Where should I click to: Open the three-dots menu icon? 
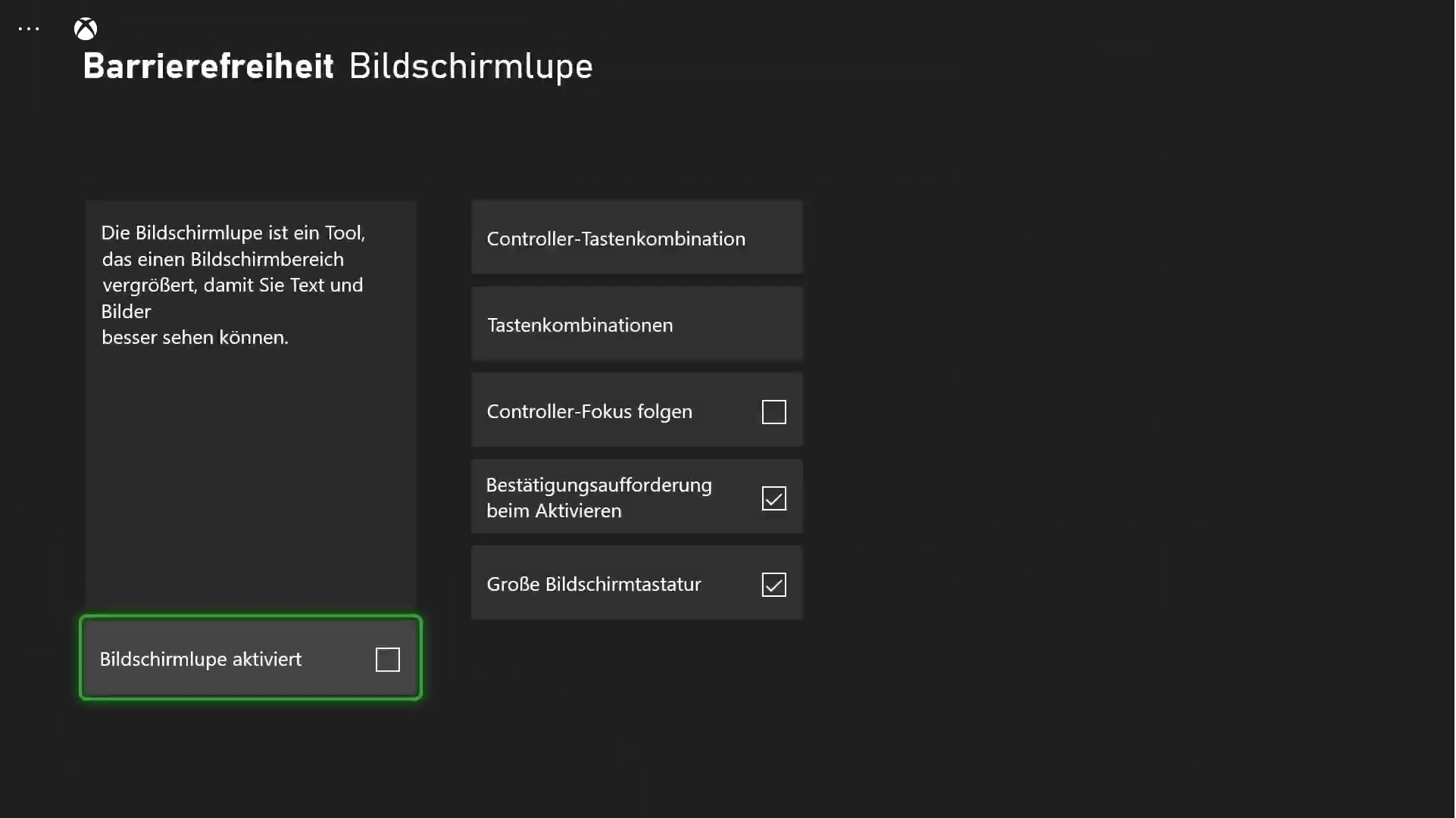(29, 29)
